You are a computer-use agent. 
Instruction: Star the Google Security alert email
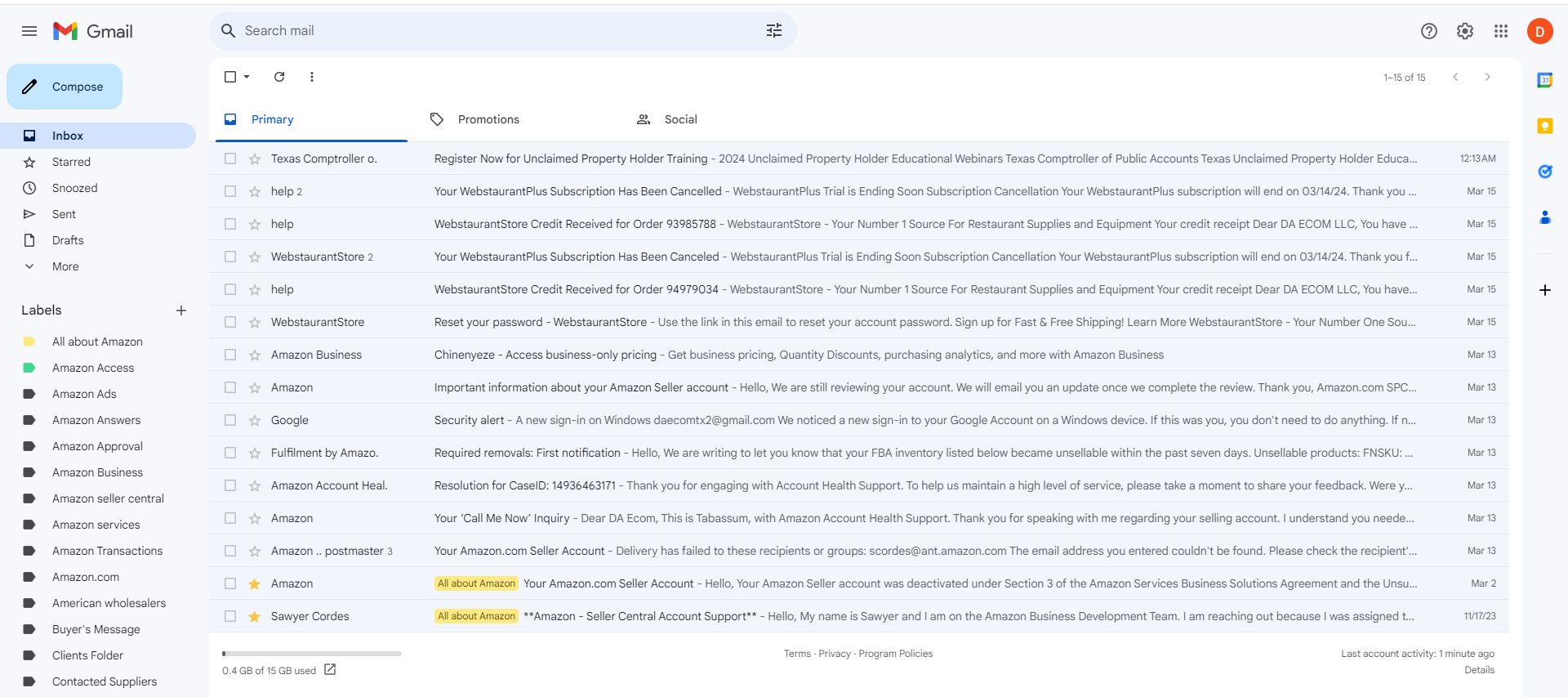point(255,420)
